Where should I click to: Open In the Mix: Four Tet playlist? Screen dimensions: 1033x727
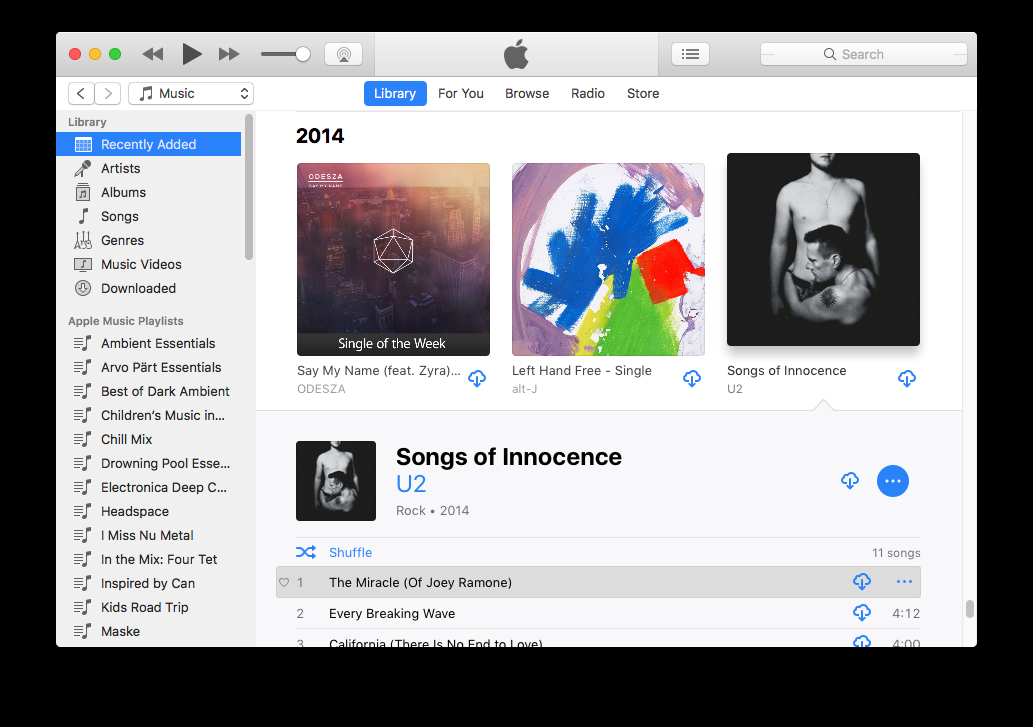(x=149, y=560)
